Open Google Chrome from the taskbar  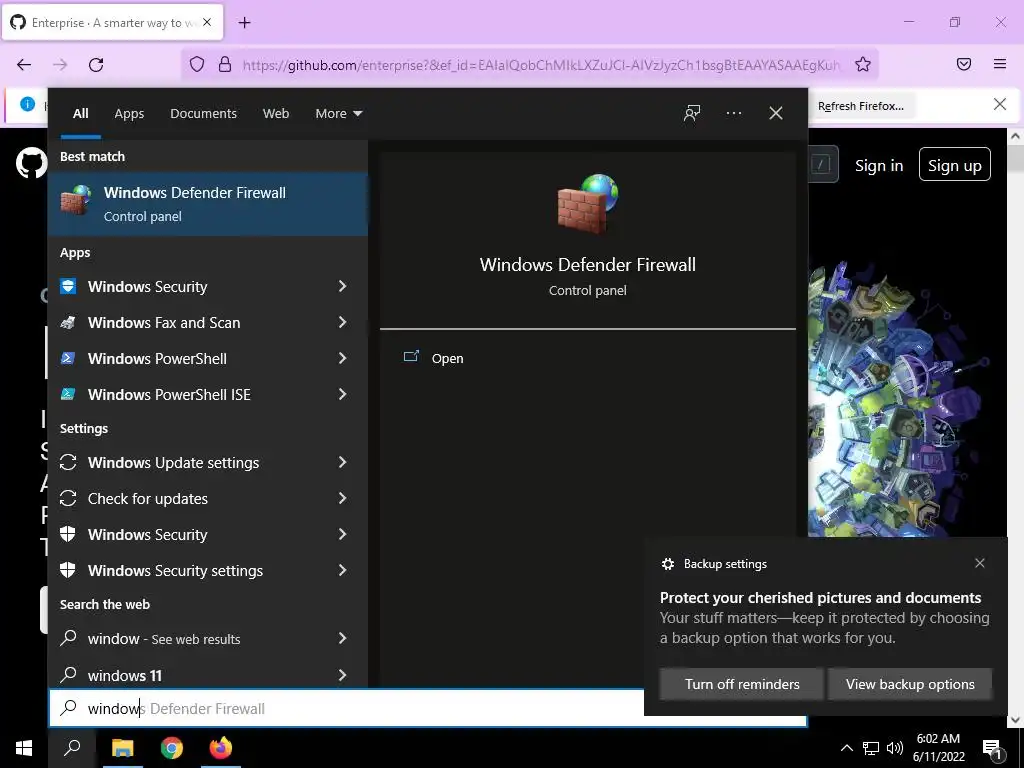(x=172, y=748)
